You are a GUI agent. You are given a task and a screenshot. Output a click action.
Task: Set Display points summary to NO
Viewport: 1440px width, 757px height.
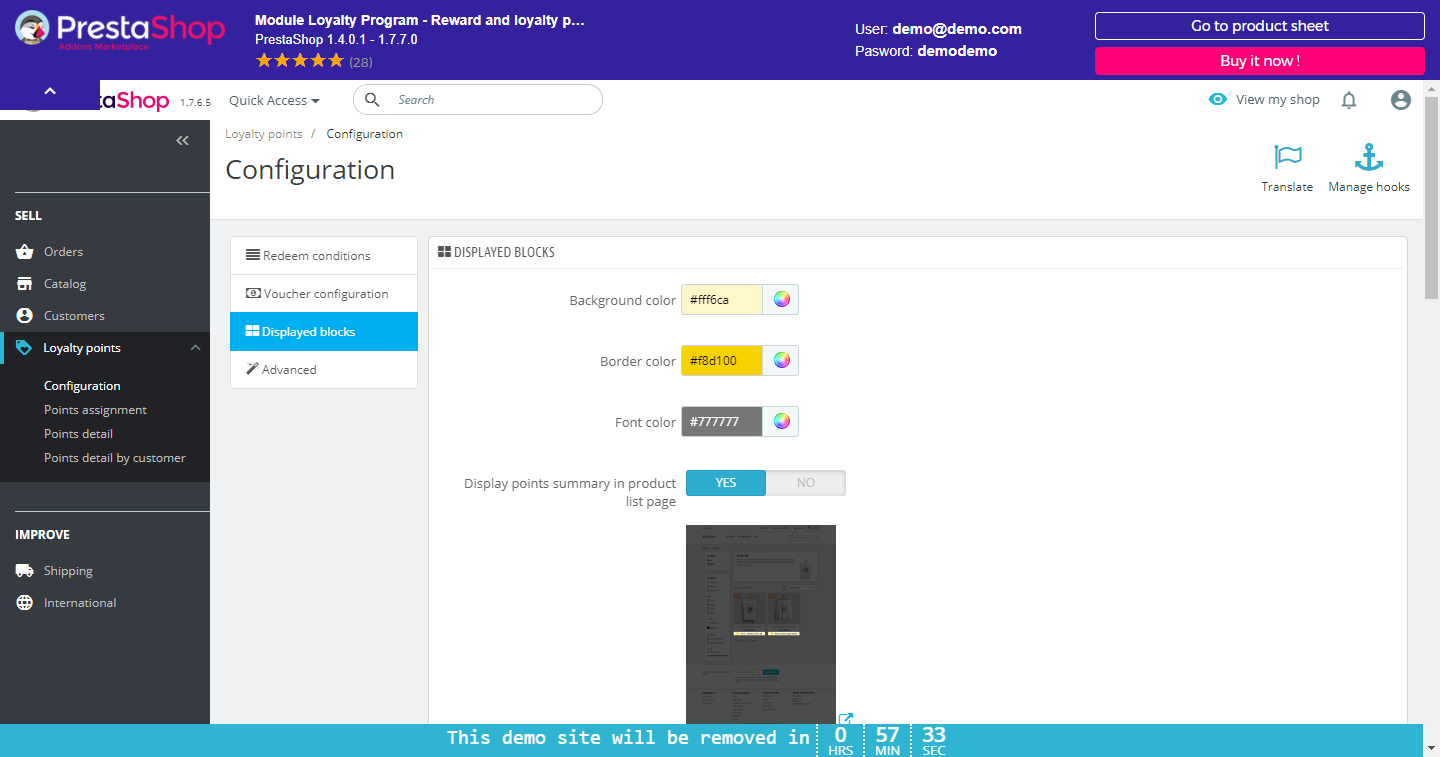[806, 483]
